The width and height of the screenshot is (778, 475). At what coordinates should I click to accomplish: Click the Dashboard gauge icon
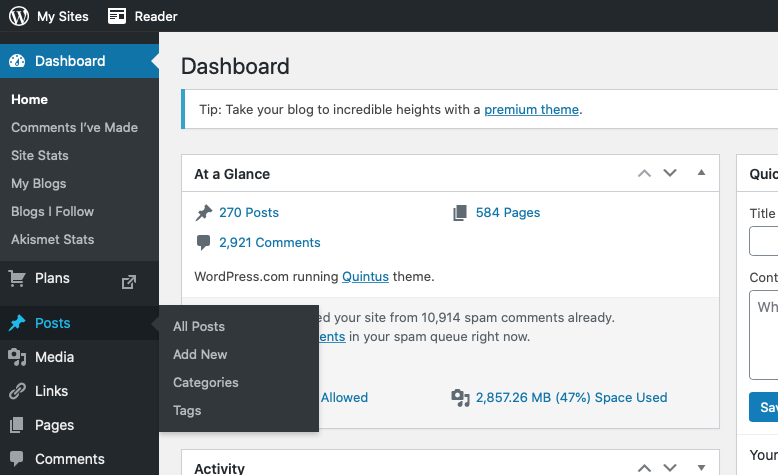tap(17, 61)
